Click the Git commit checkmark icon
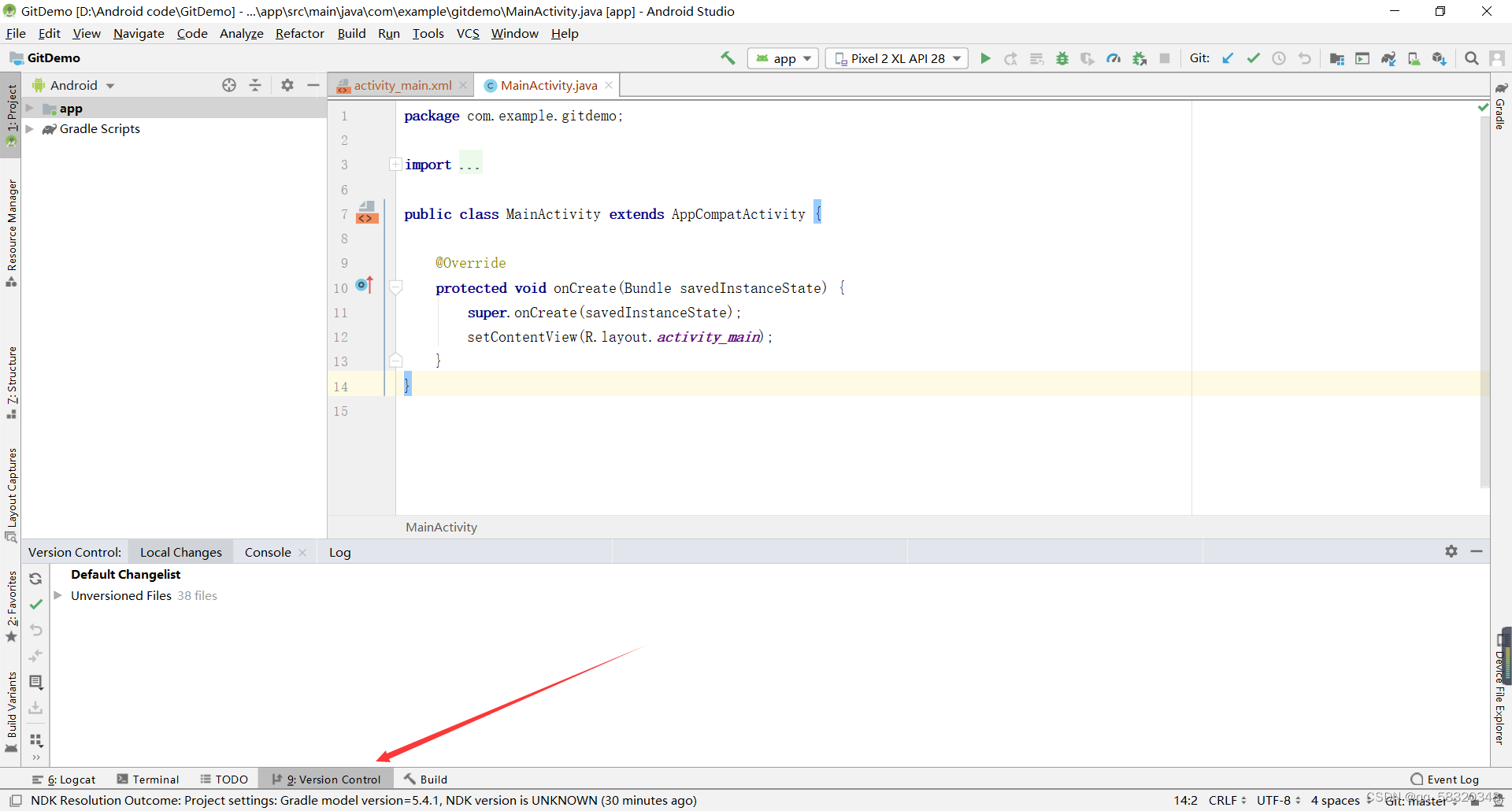Screen dimensions: 1512x811 pyautogui.click(x=1253, y=58)
